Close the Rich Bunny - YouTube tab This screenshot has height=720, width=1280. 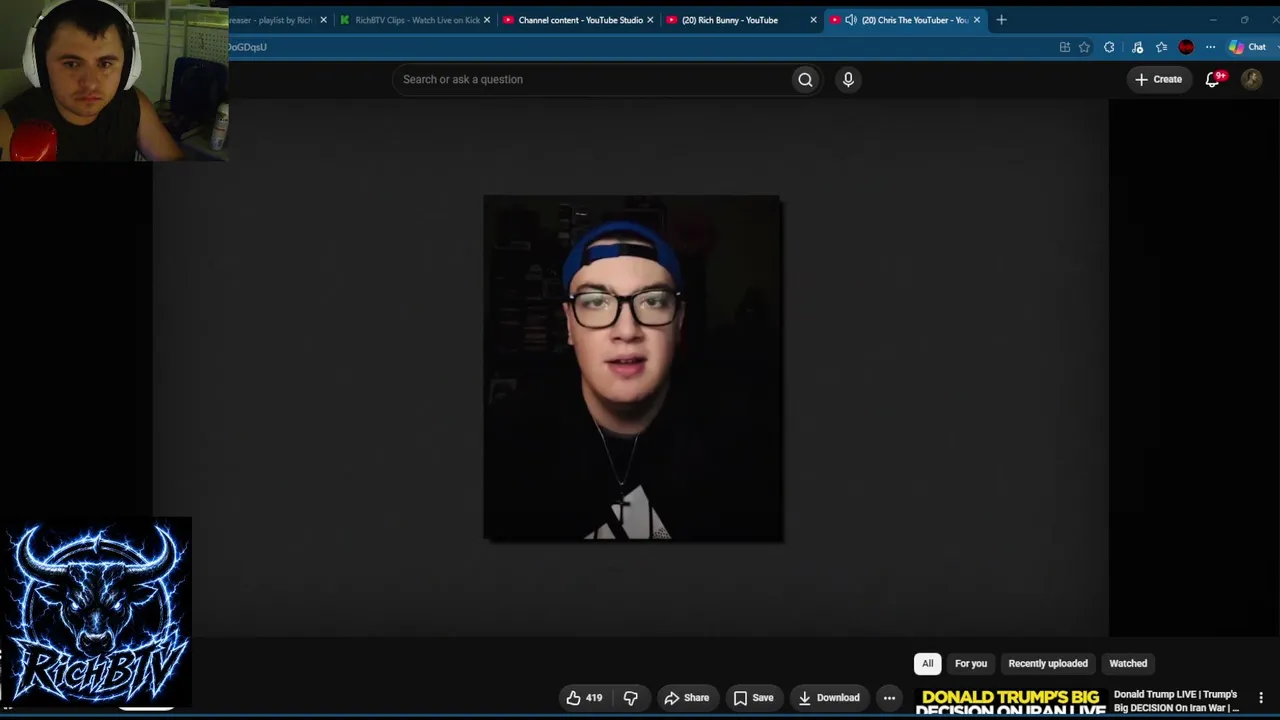(813, 20)
